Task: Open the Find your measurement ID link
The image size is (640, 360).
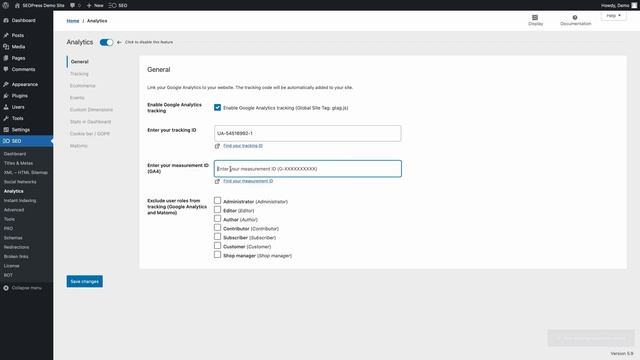Action: click(248, 181)
